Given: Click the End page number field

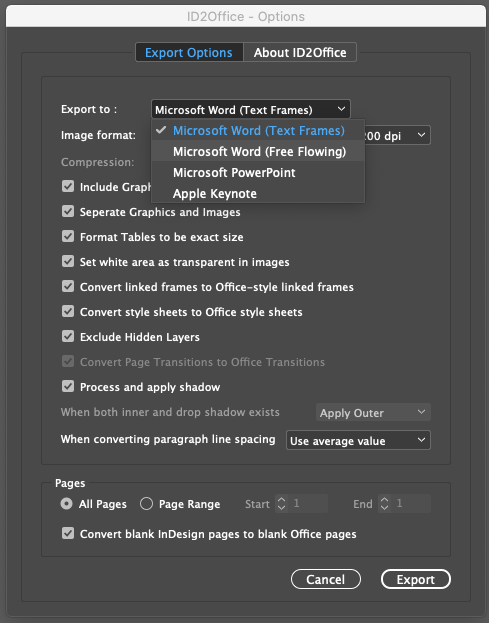Looking at the screenshot, I should [411, 503].
